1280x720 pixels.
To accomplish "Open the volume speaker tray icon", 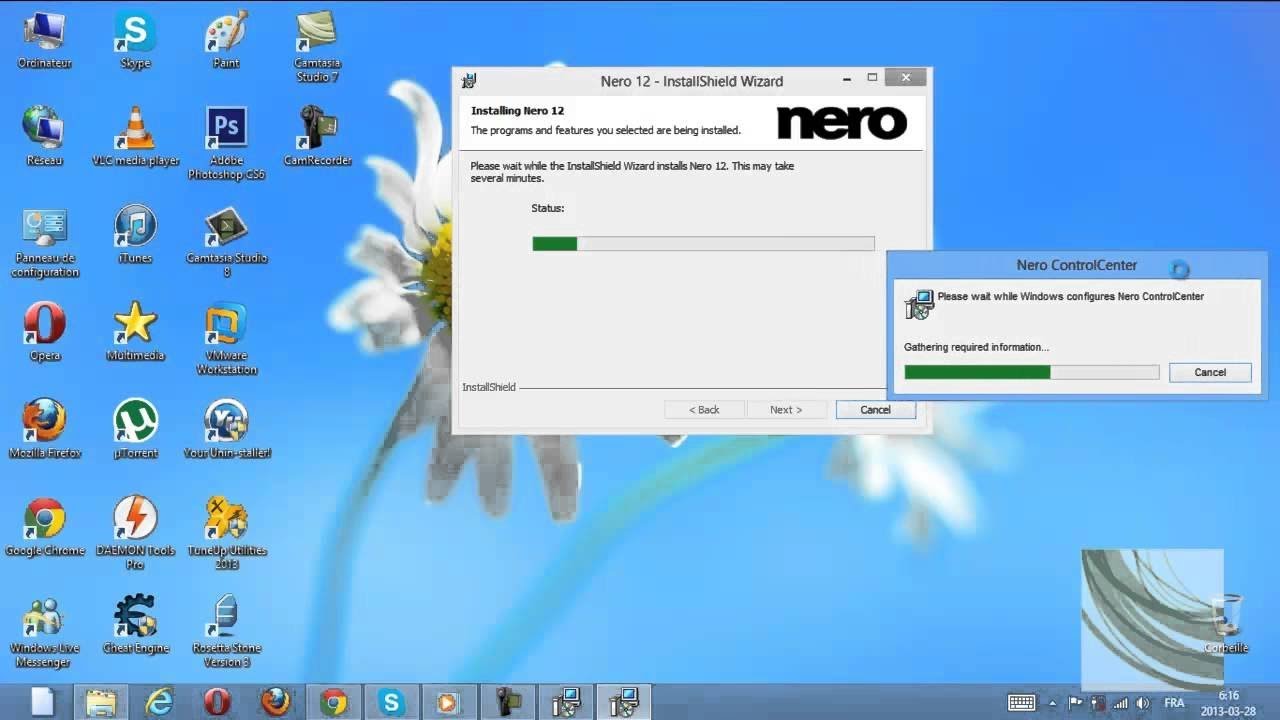I will pyautogui.click(x=1142, y=703).
